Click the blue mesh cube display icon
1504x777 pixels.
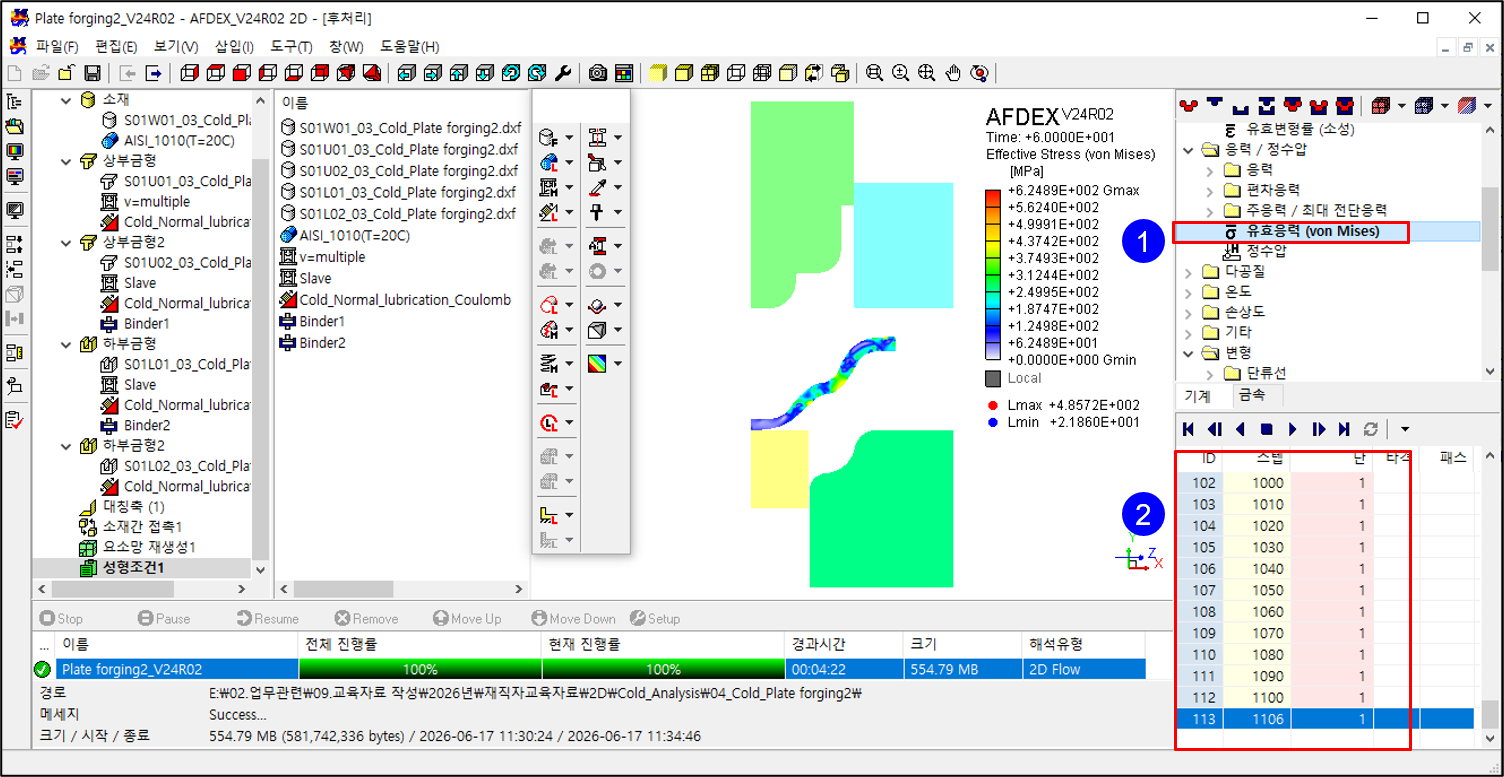point(1425,104)
